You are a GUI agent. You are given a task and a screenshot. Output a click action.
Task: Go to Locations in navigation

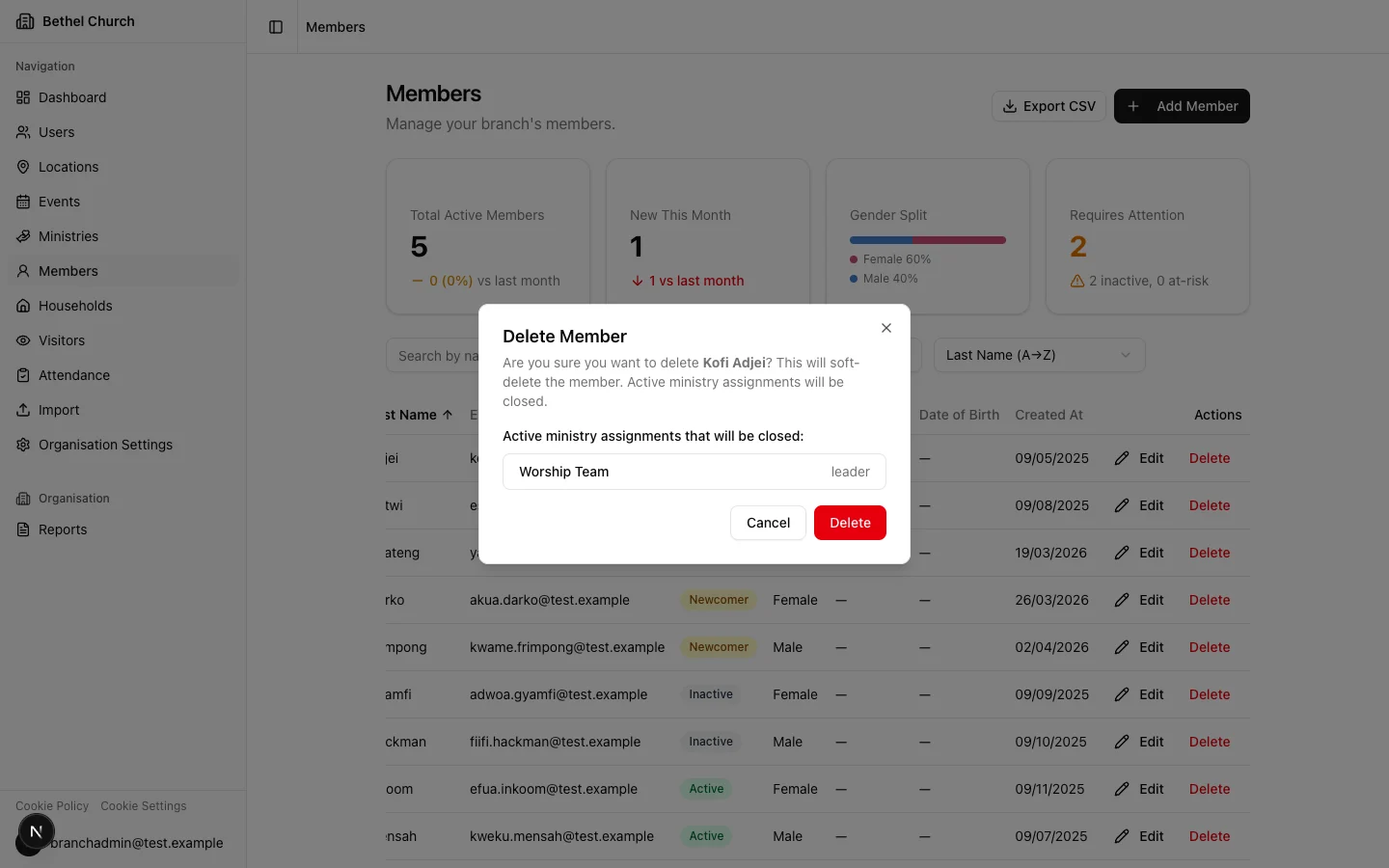(123, 167)
